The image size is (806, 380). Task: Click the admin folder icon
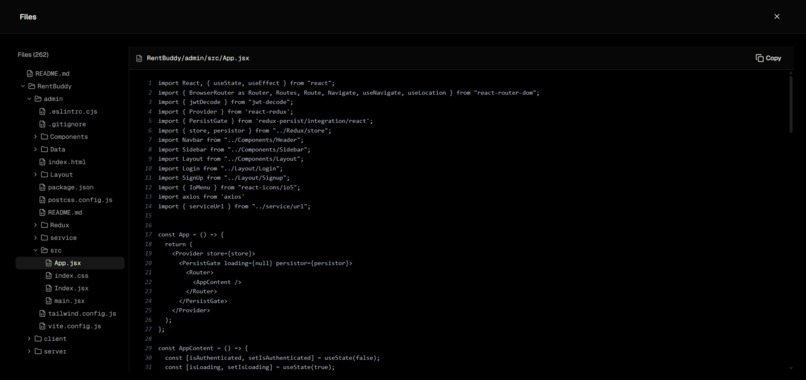38,99
